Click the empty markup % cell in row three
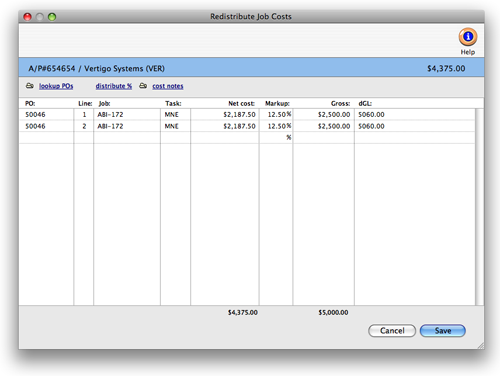This screenshot has width=500, height=376. coord(276,137)
